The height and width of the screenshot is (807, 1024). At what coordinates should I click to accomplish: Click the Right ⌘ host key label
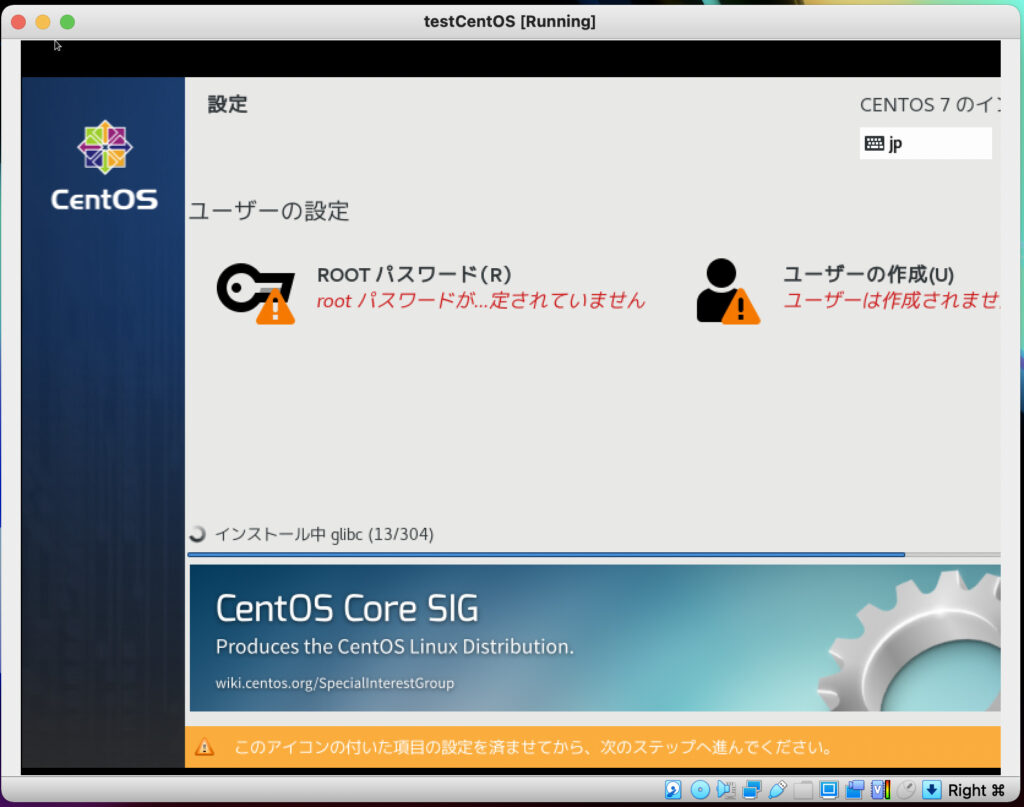point(976,790)
